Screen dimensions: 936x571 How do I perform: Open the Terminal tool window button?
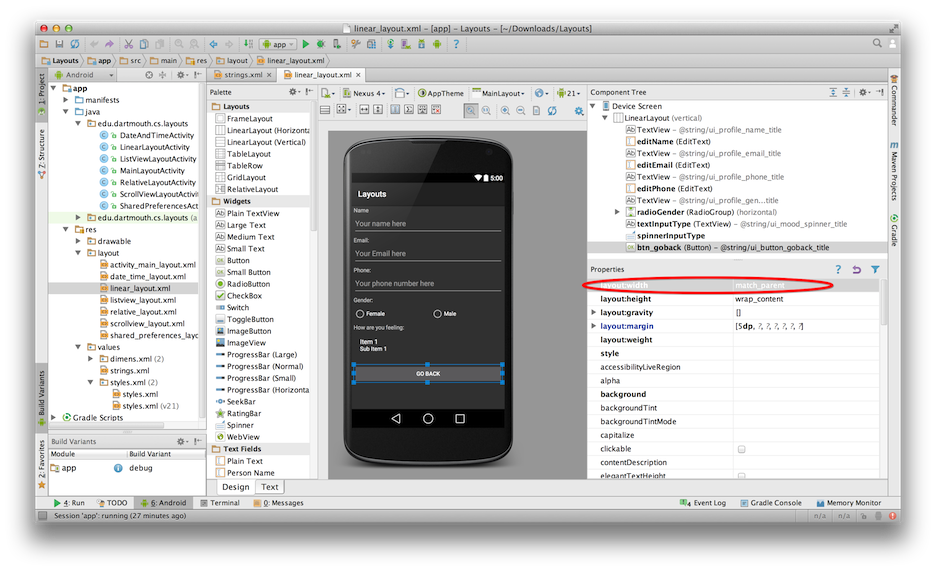(x=218, y=503)
